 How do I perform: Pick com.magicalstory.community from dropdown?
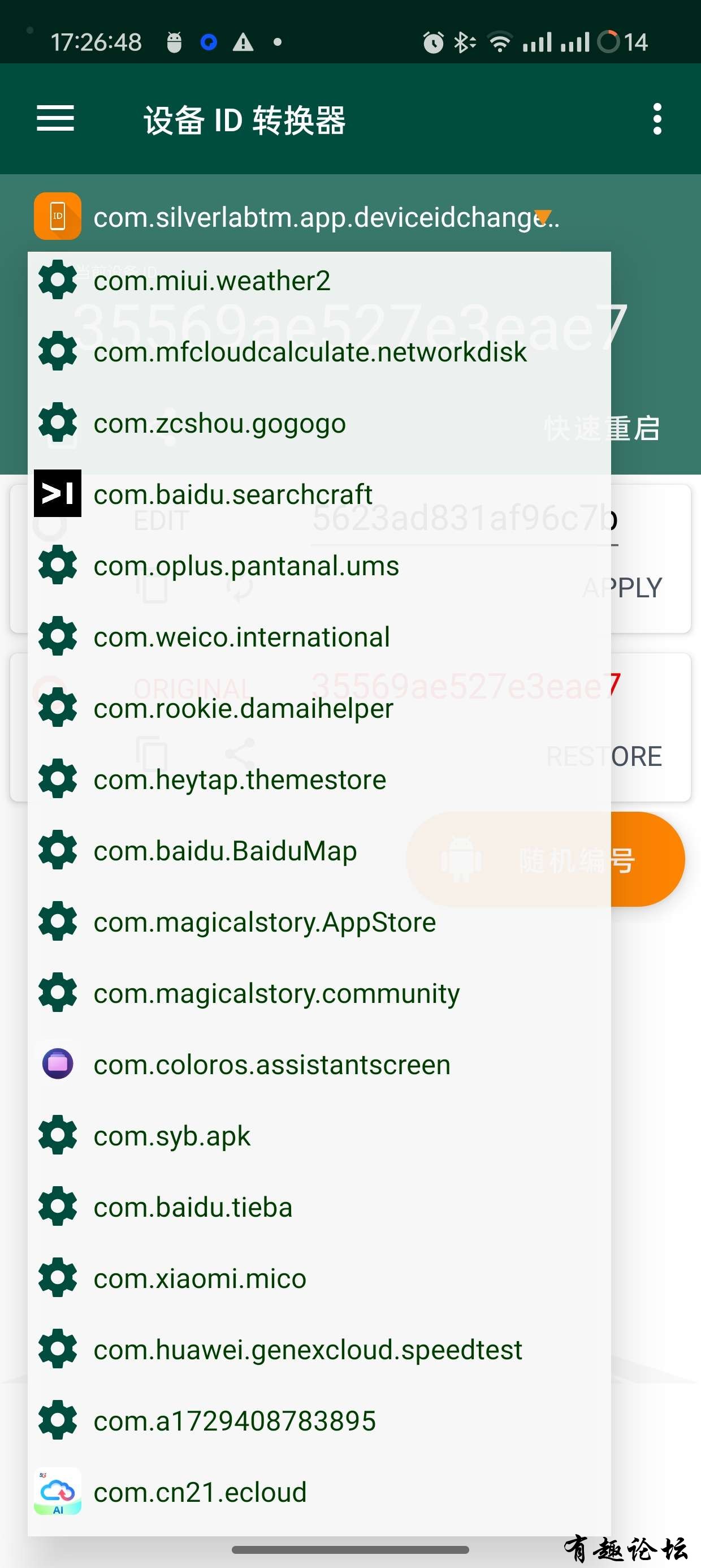(319, 992)
